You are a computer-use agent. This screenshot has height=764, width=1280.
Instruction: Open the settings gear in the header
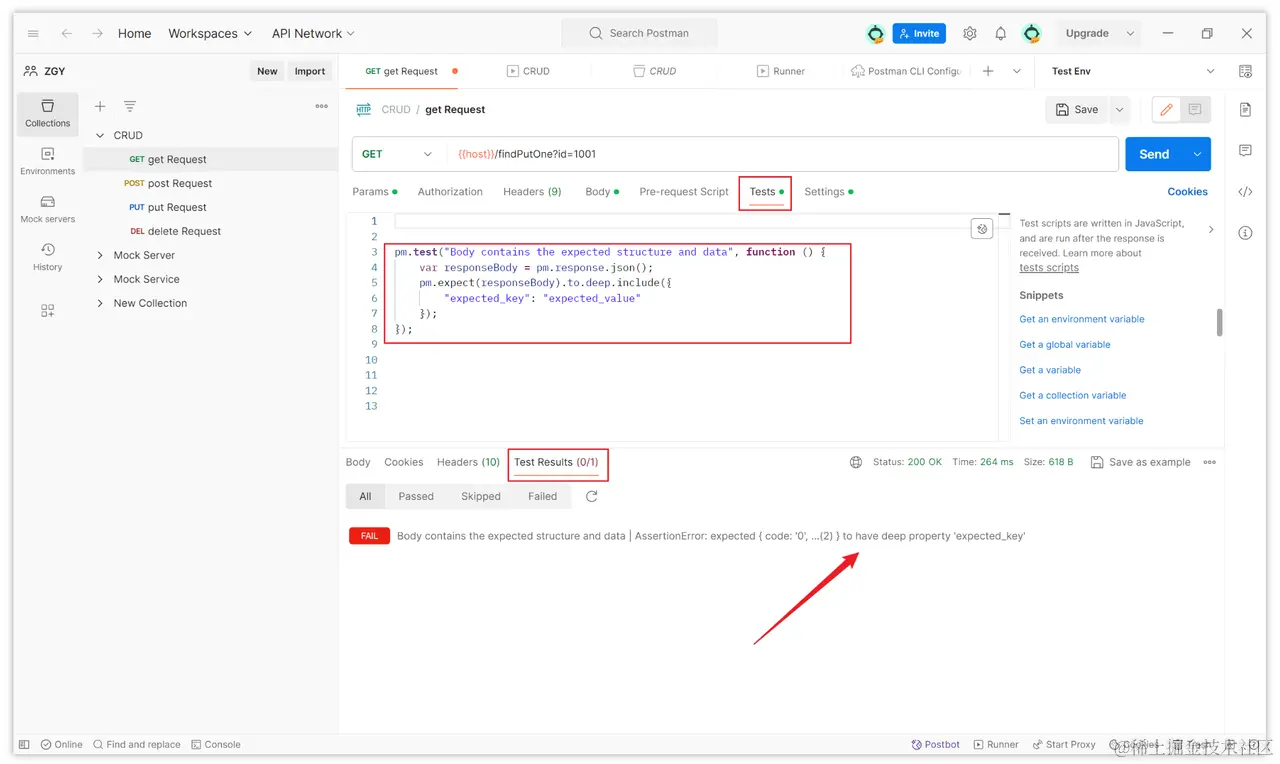click(970, 33)
